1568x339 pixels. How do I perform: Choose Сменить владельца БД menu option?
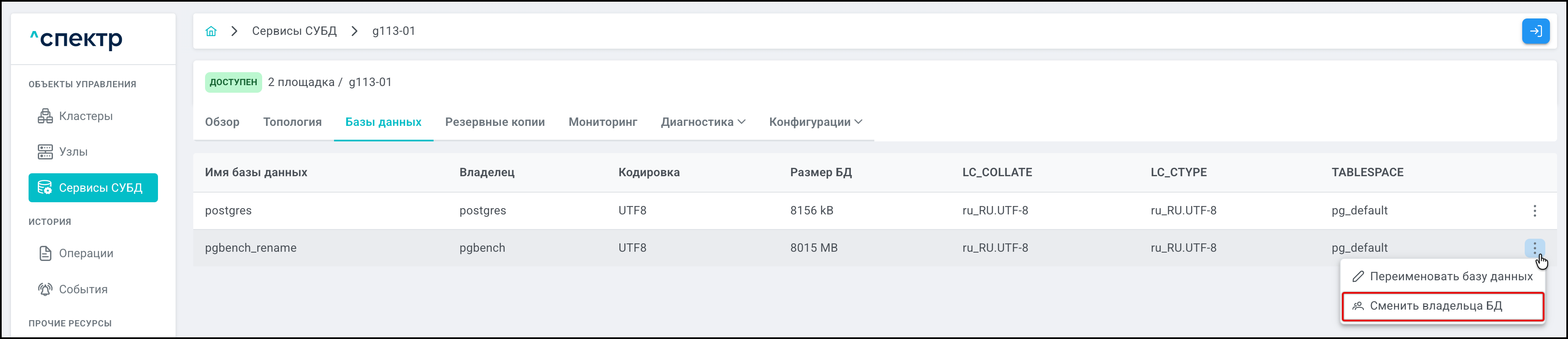point(1435,306)
